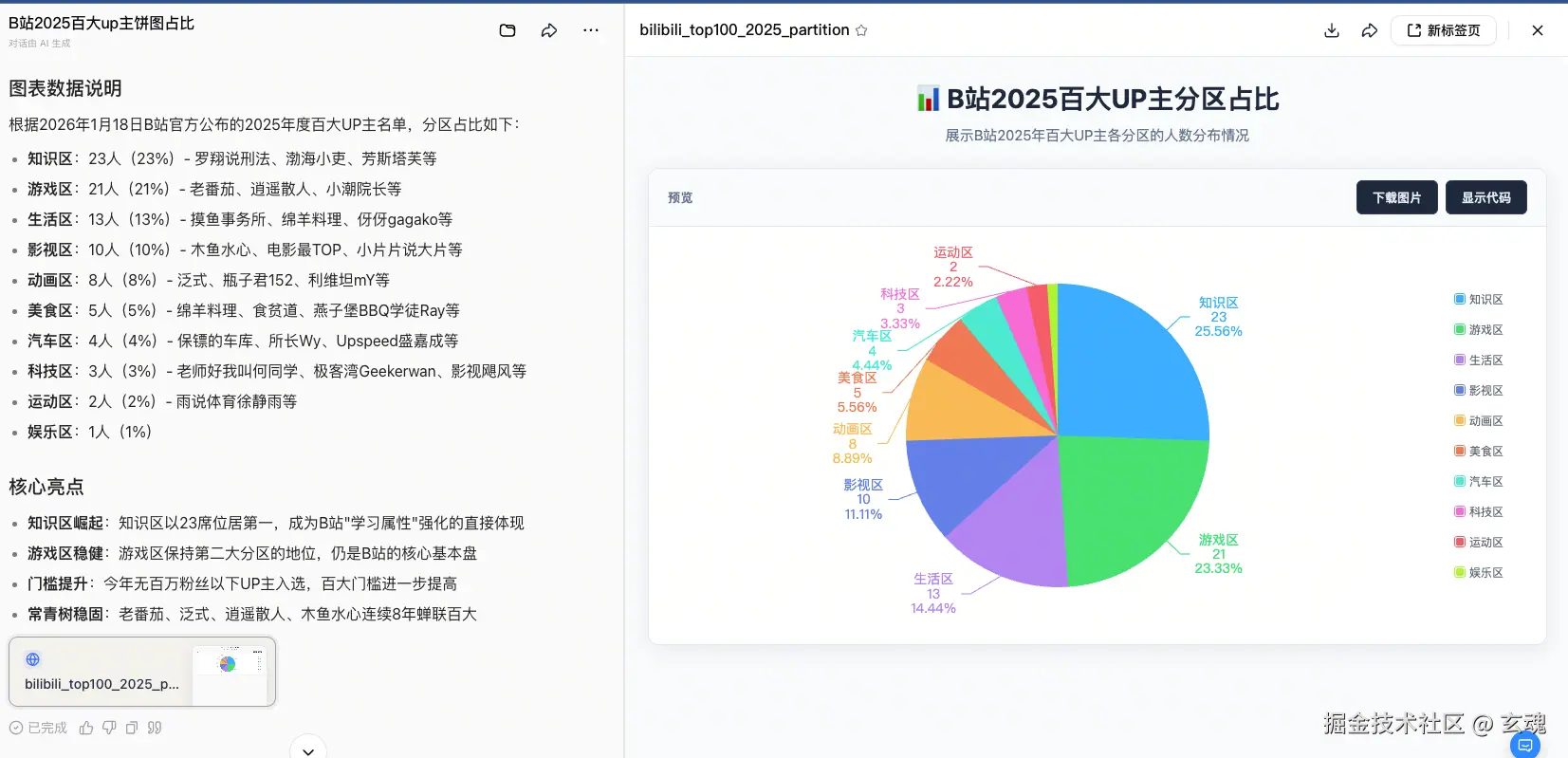Click the 图表数据说明 heading

coord(65,88)
